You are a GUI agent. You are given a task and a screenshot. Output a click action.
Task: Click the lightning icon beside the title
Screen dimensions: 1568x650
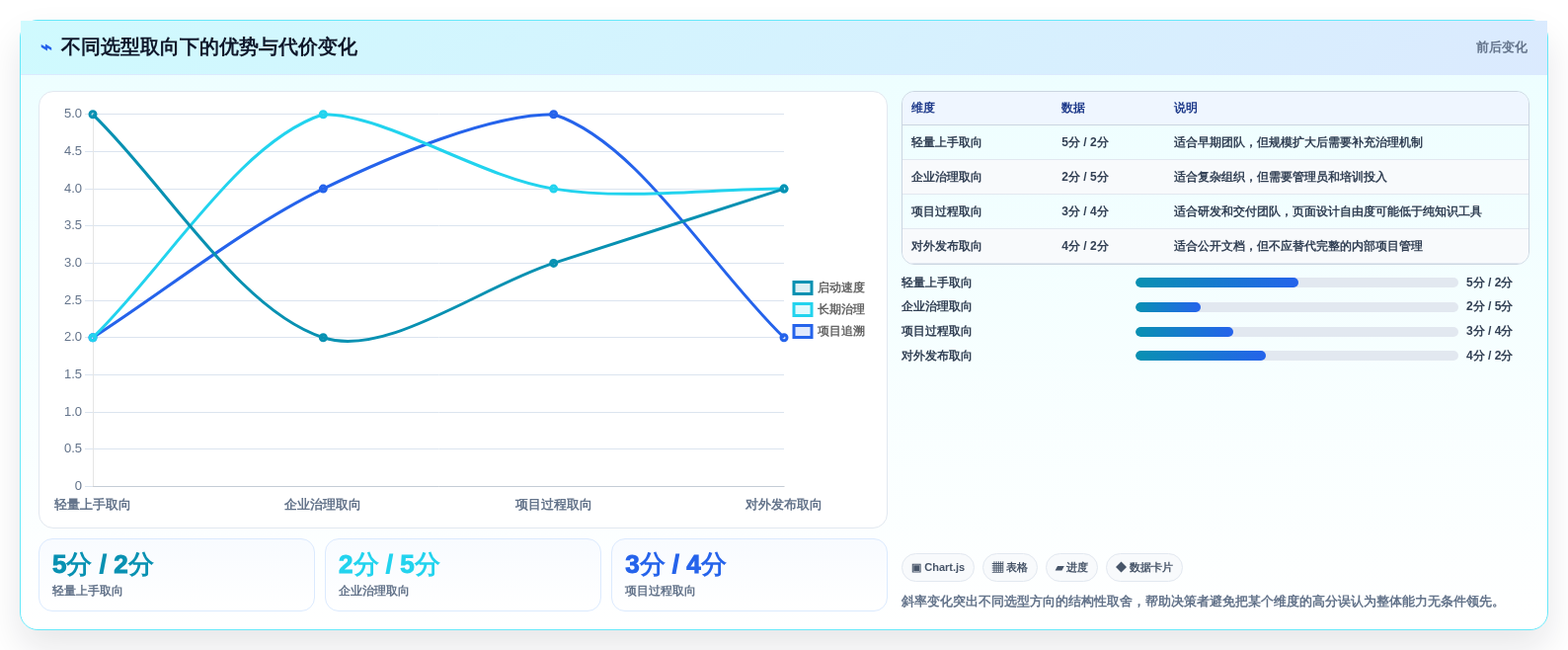pyautogui.click(x=46, y=47)
